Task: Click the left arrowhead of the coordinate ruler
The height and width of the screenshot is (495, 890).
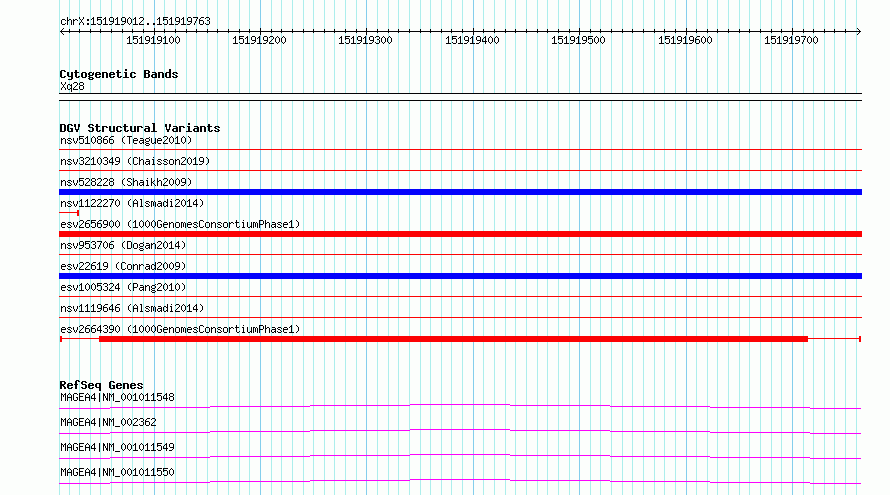Action: point(62,32)
